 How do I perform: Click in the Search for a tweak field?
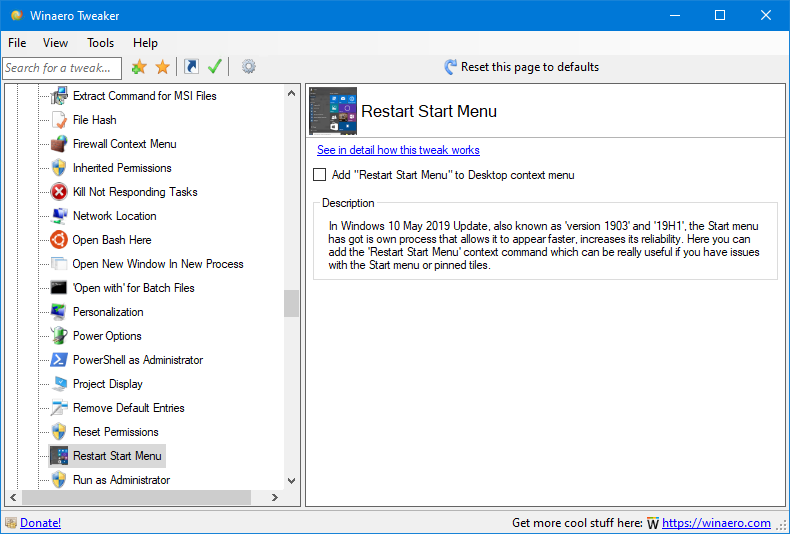(62, 68)
